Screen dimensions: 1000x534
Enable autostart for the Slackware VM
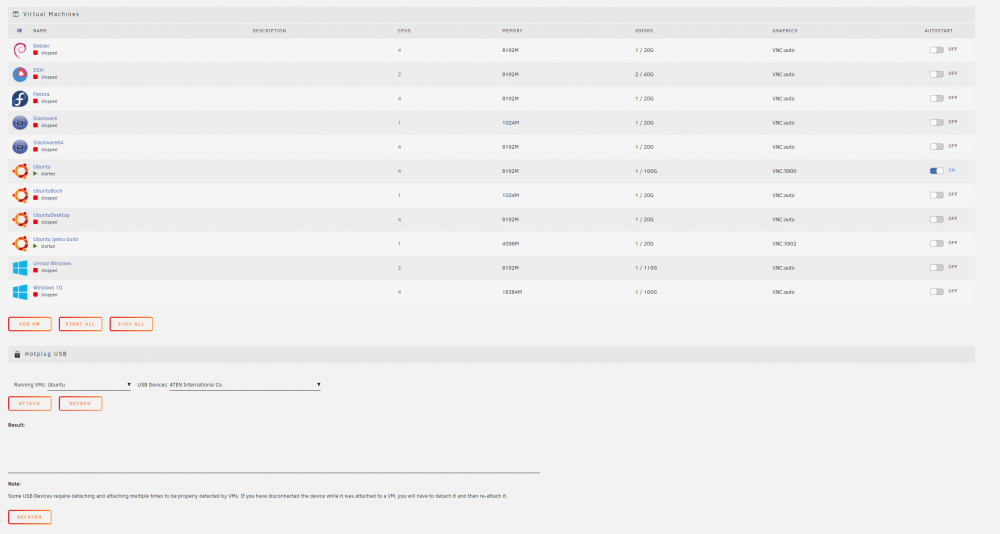pos(936,122)
